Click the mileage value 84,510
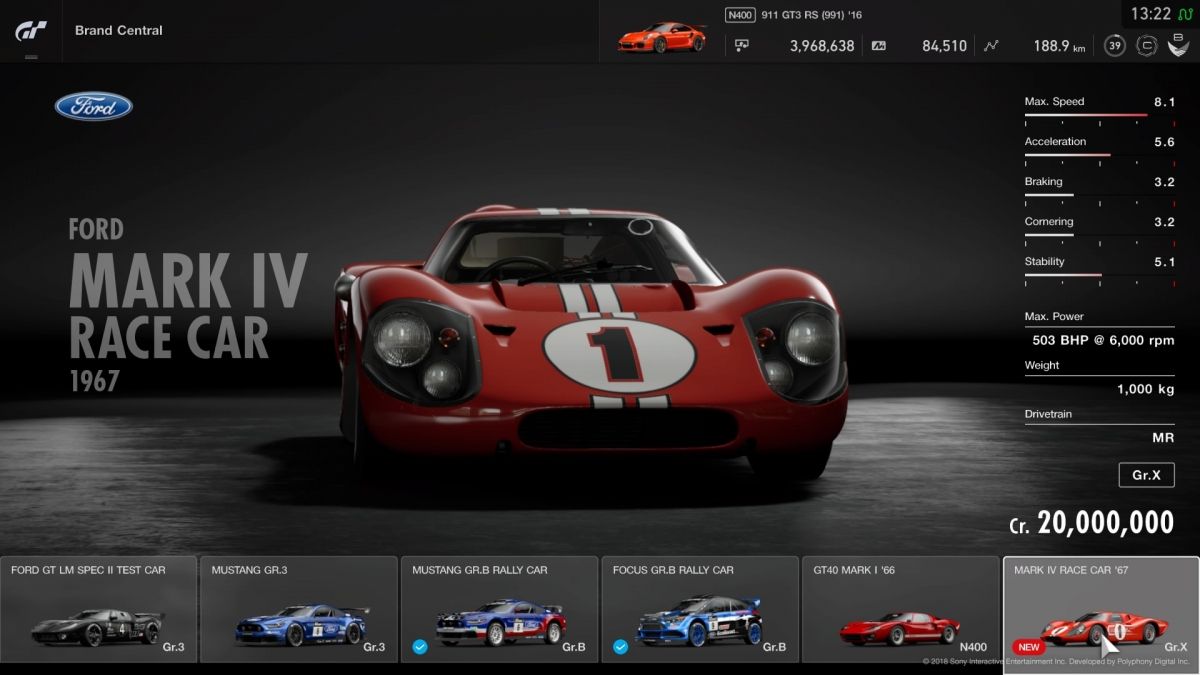Screen dimensions: 1200x675 click(944, 45)
